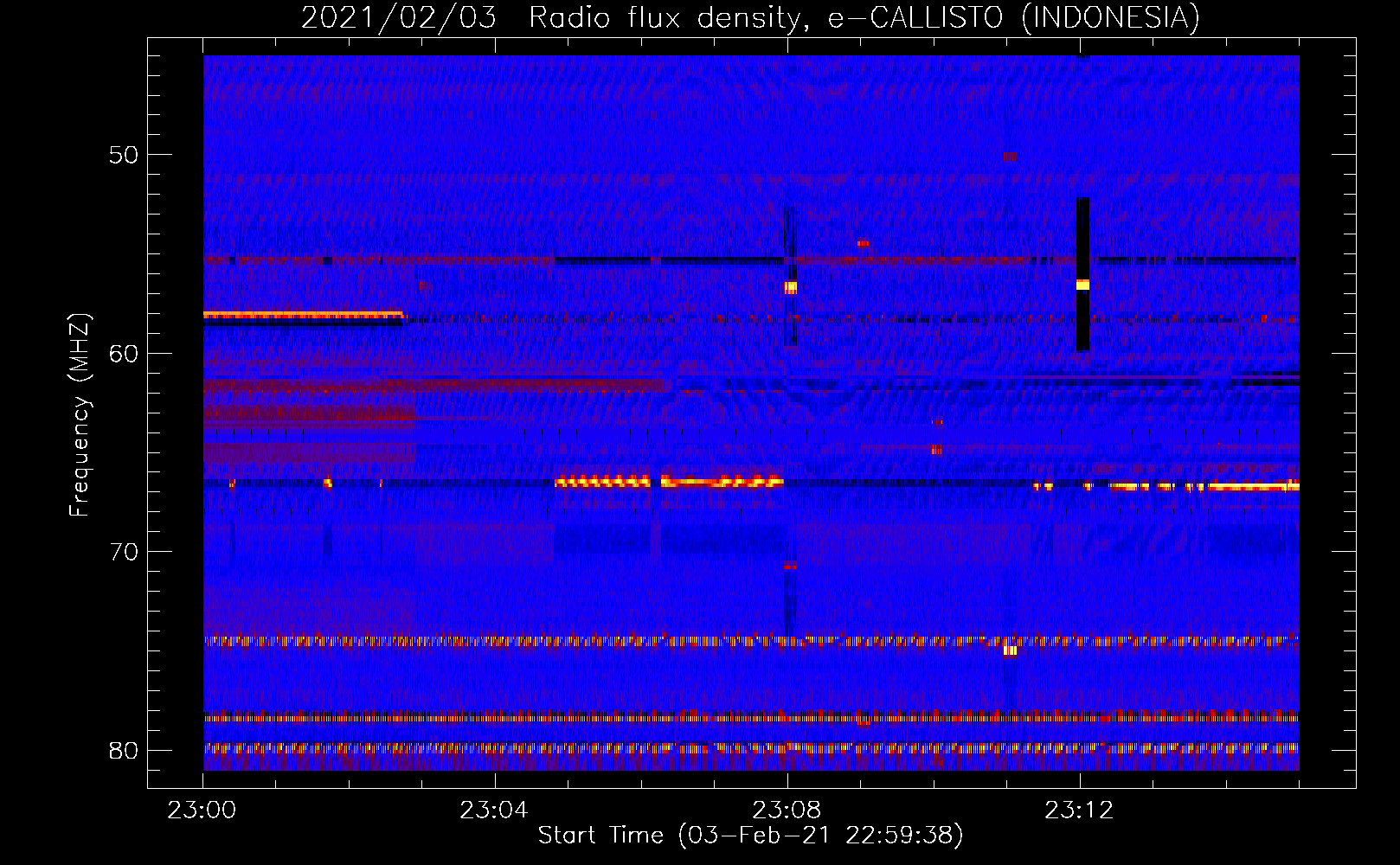Click the bright yellow spot inside the black bar near 23:12
This screenshot has width=1400, height=865.
[x=1082, y=285]
